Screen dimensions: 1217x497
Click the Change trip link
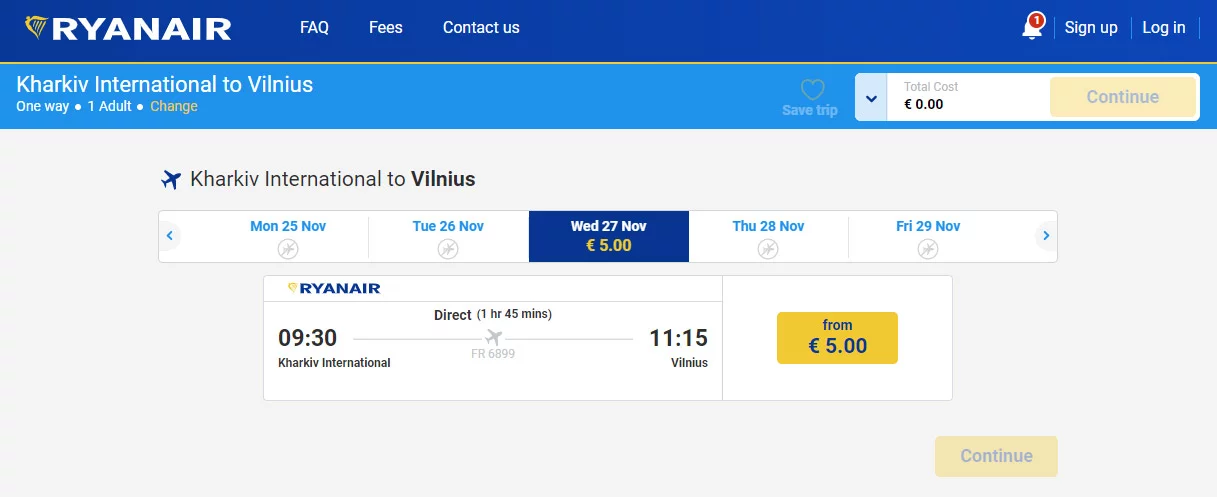tap(174, 106)
